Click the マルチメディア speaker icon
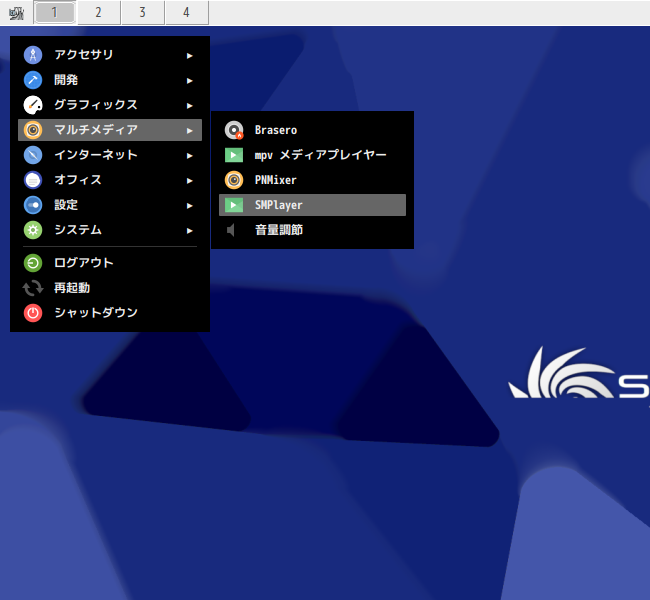Screen dimensions: 650x600 click(x=33, y=130)
